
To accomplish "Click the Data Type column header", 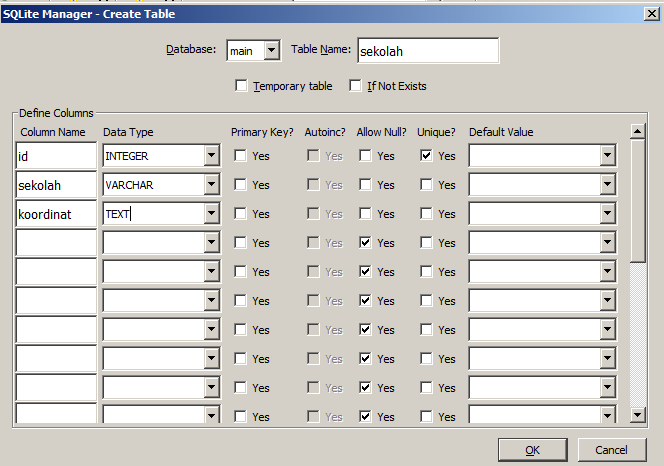I will point(128,132).
